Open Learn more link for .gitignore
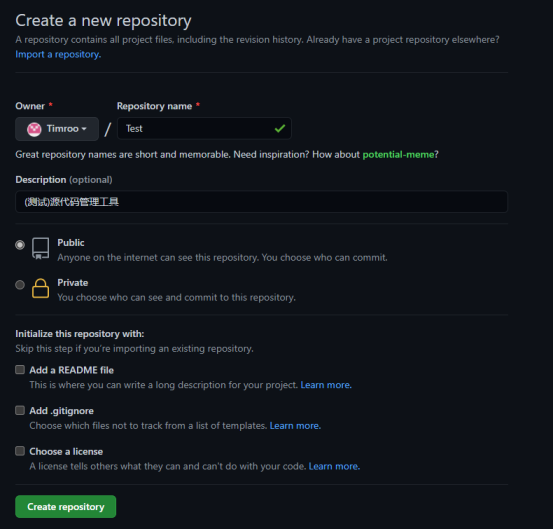Screen dimensions: 553x529 pyautogui.click(x=295, y=426)
